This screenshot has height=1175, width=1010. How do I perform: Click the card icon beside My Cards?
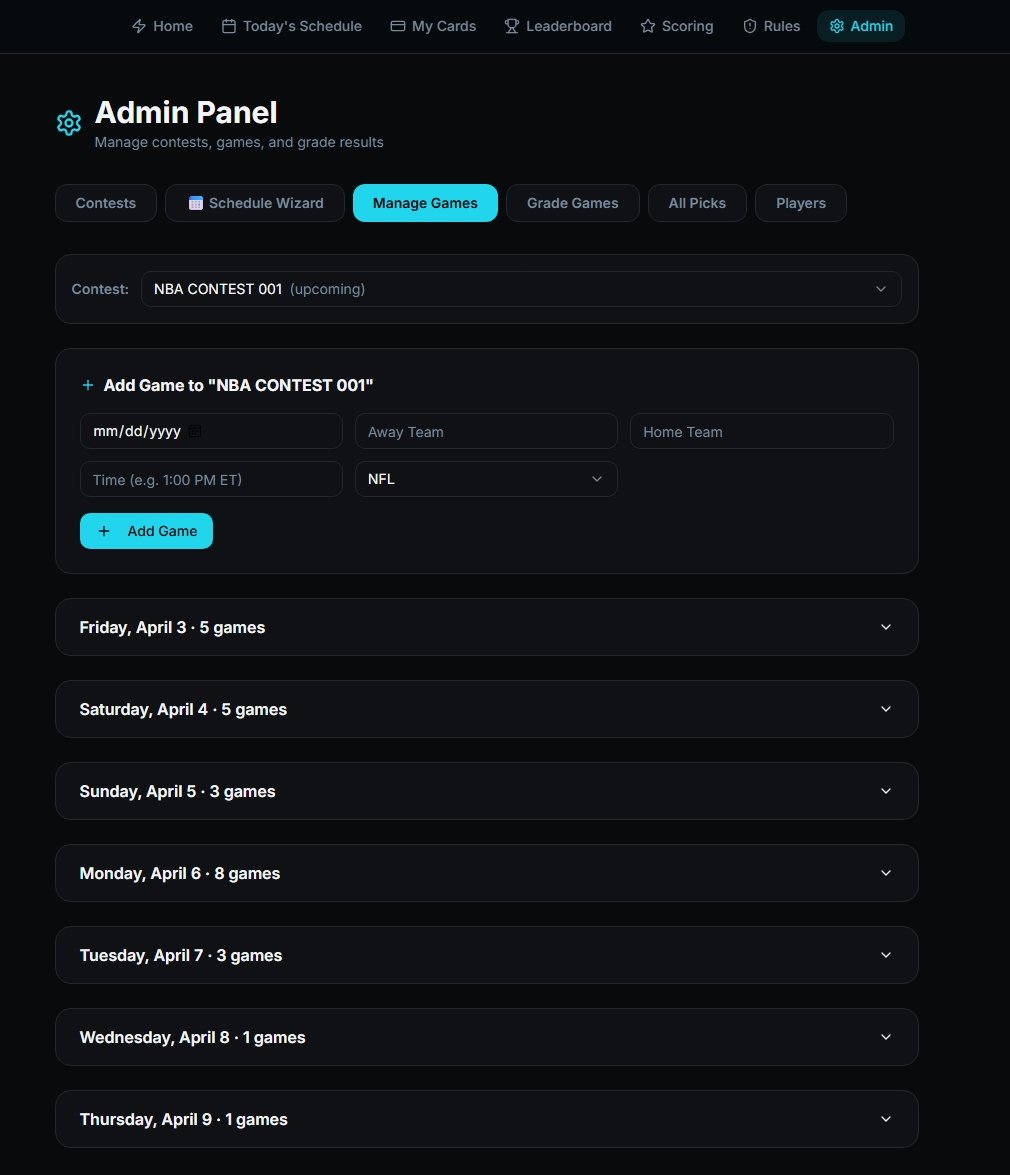click(398, 26)
